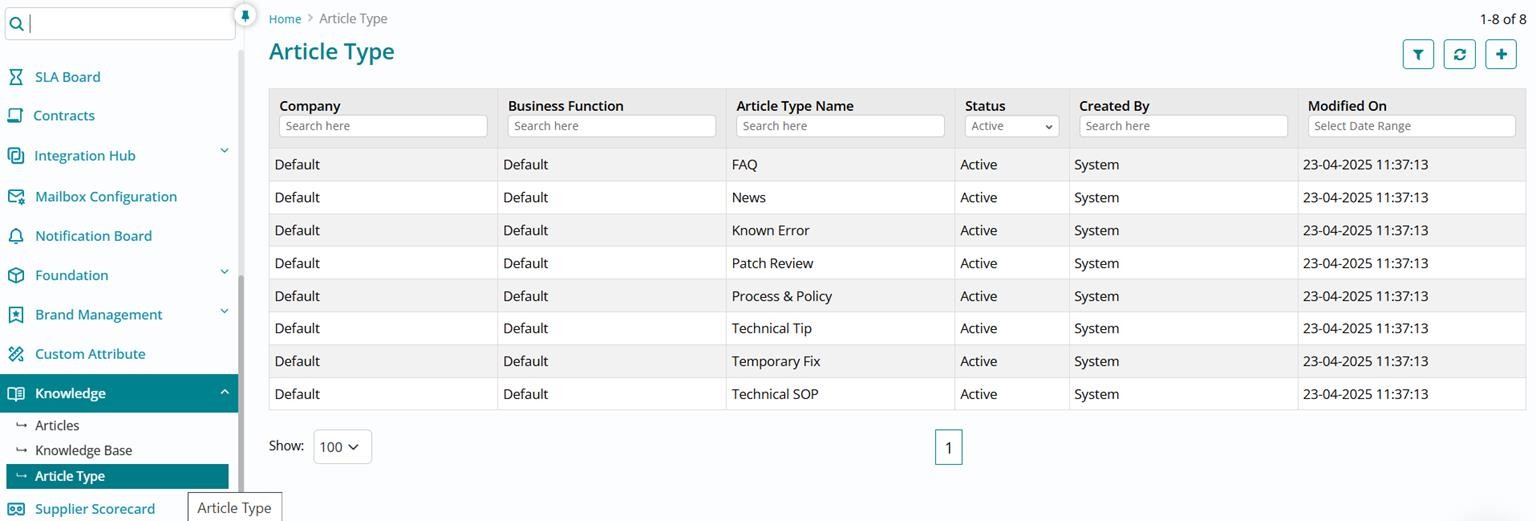This screenshot has width=1536, height=521.
Task: Click the pin sidebar icon
Action: [x=245, y=16]
